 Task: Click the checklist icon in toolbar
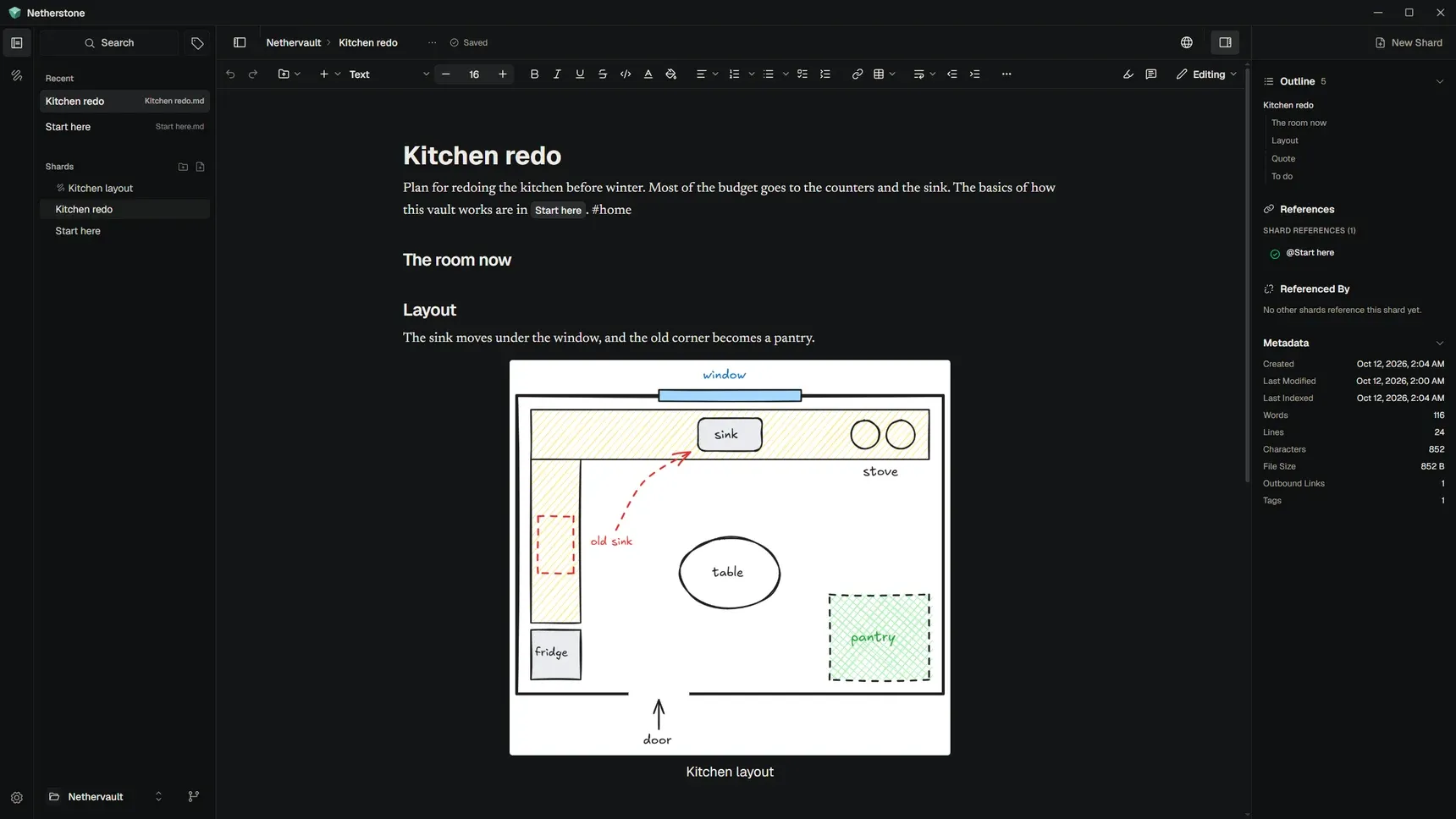802,74
